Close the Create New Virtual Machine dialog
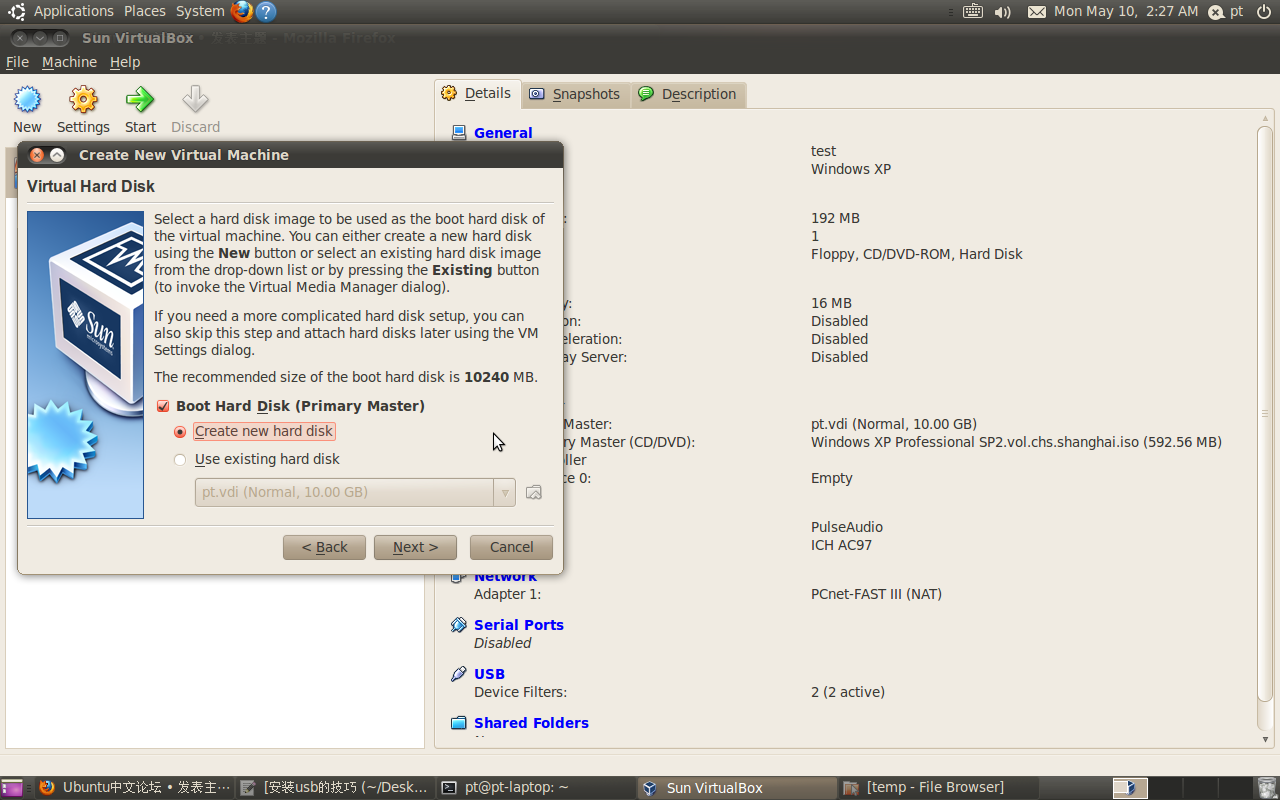The width and height of the screenshot is (1280, 800). point(37,155)
